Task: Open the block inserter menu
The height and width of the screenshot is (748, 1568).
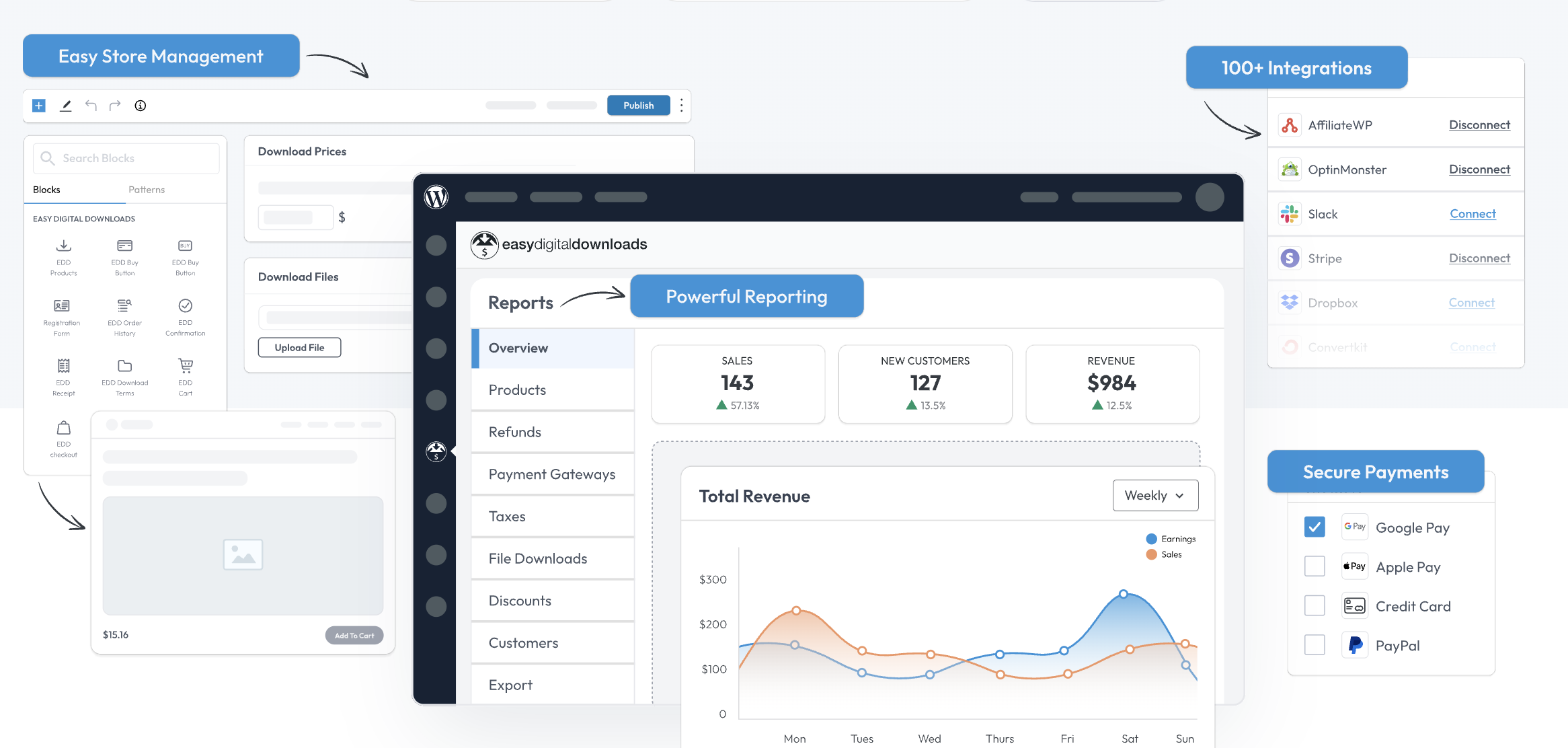Action: (38, 105)
